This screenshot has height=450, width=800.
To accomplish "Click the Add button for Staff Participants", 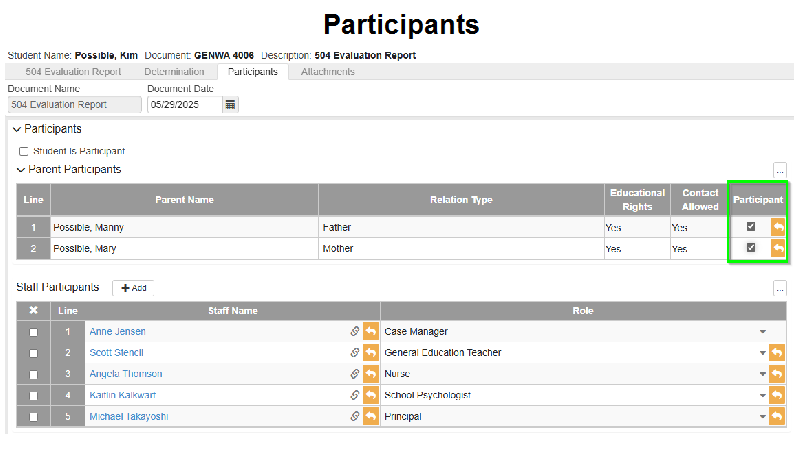I will click(134, 288).
